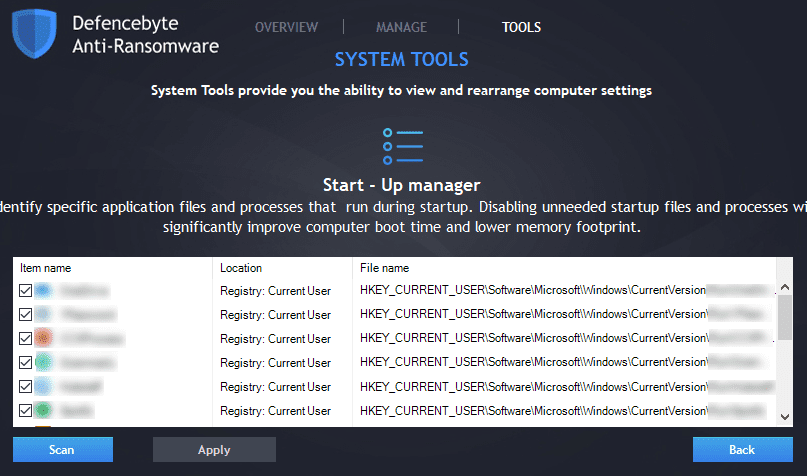Select sixth row's Registry: Current User cell
The width and height of the screenshot is (807, 476).
click(x=275, y=411)
